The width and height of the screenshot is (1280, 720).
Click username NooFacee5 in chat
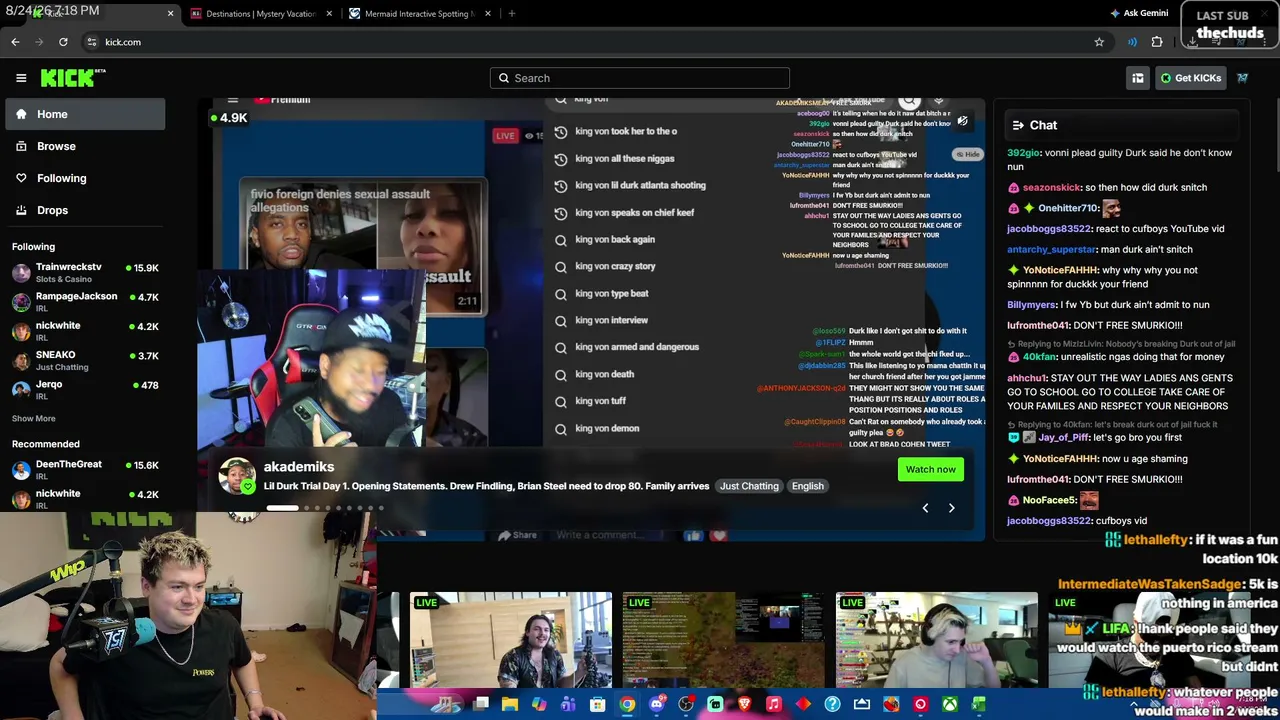click(x=1049, y=500)
